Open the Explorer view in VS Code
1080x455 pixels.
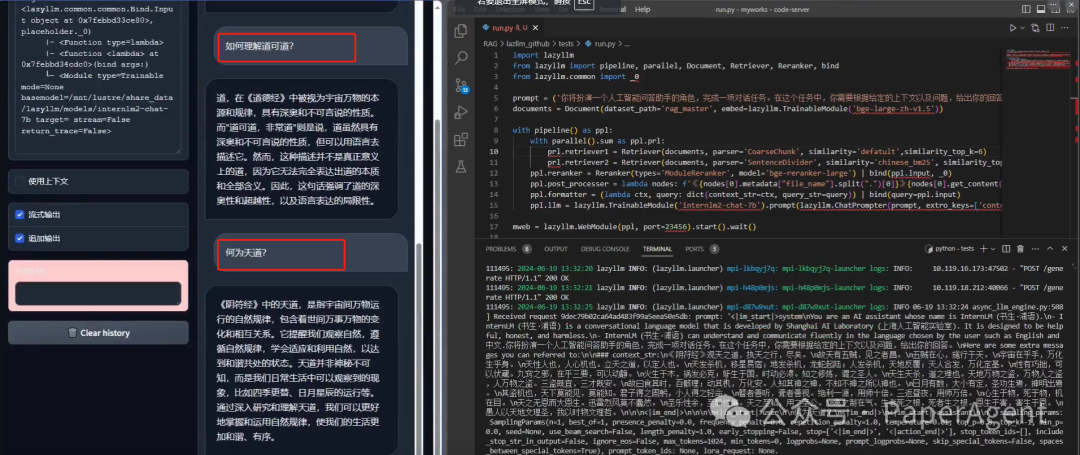[461, 30]
